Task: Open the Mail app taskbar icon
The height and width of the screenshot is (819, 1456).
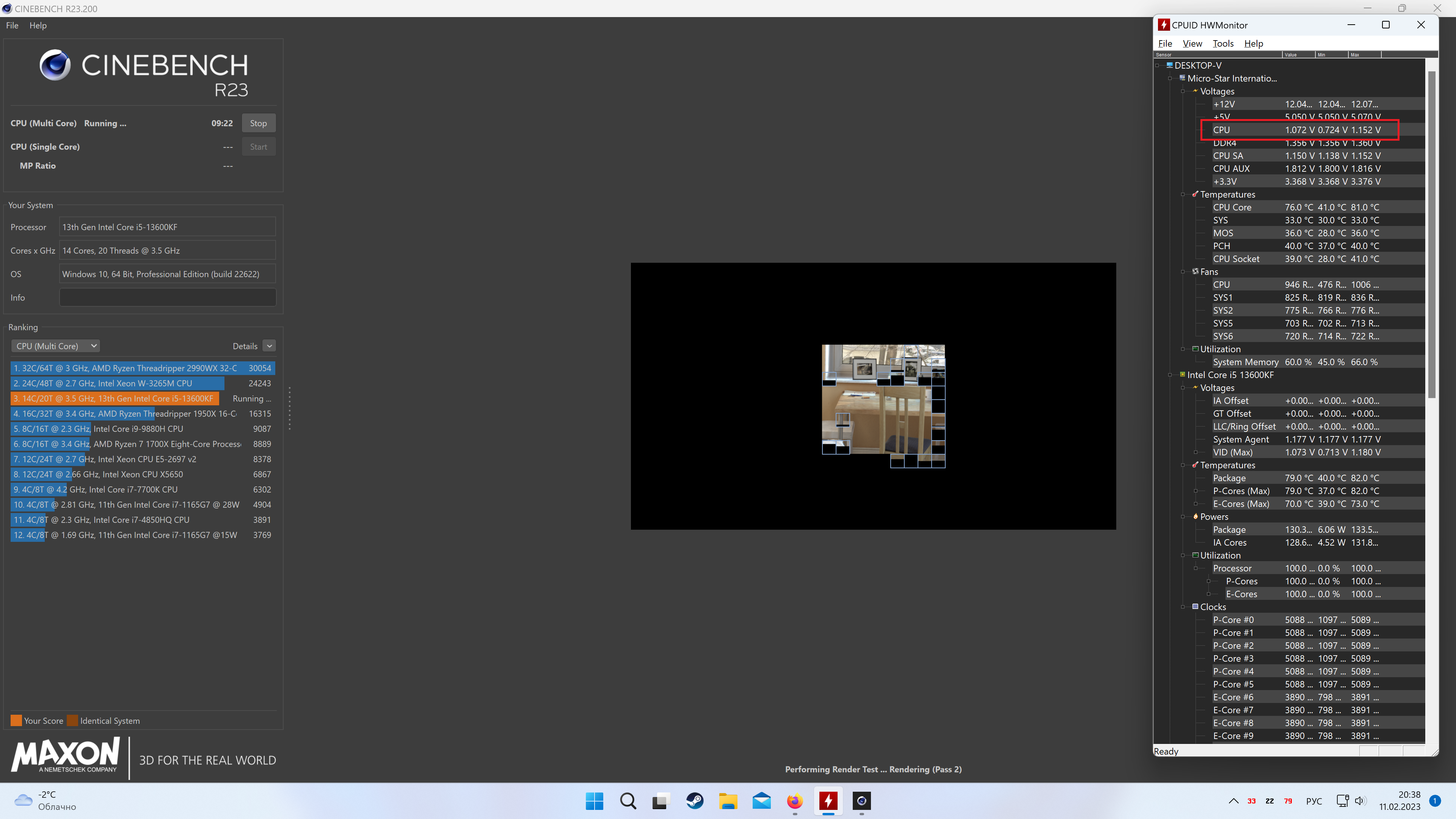Action: pyautogui.click(x=761, y=801)
